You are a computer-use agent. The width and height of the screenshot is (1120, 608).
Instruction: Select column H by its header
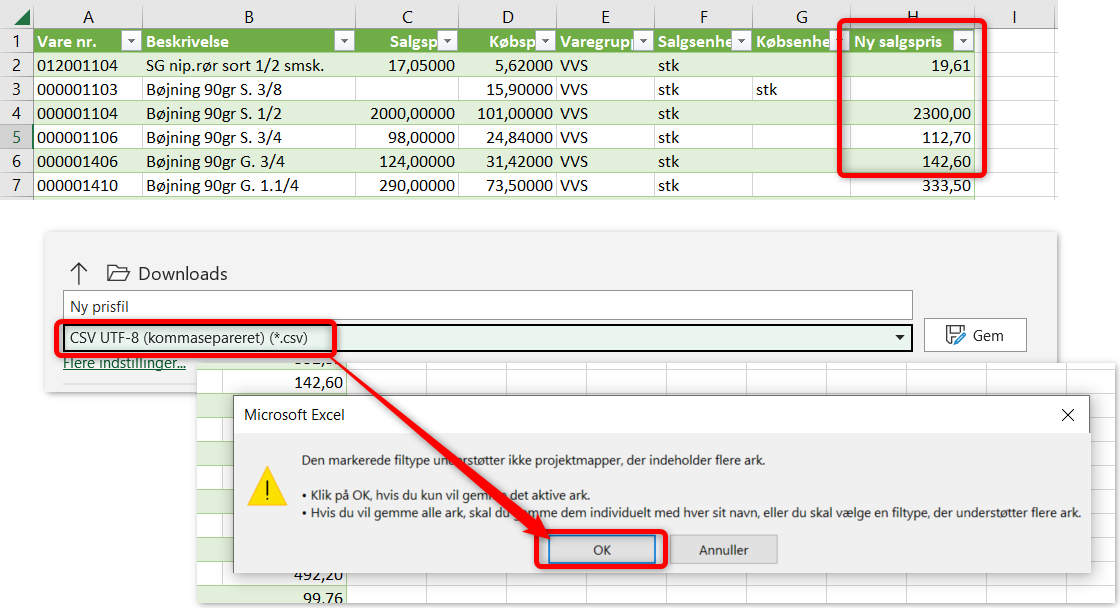911,16
